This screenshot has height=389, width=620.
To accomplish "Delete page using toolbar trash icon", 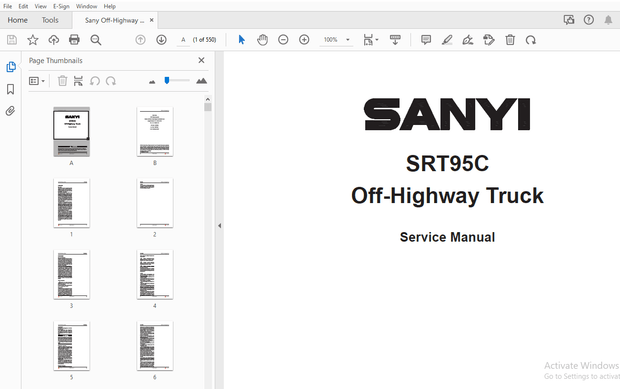I will pos(510,40).
